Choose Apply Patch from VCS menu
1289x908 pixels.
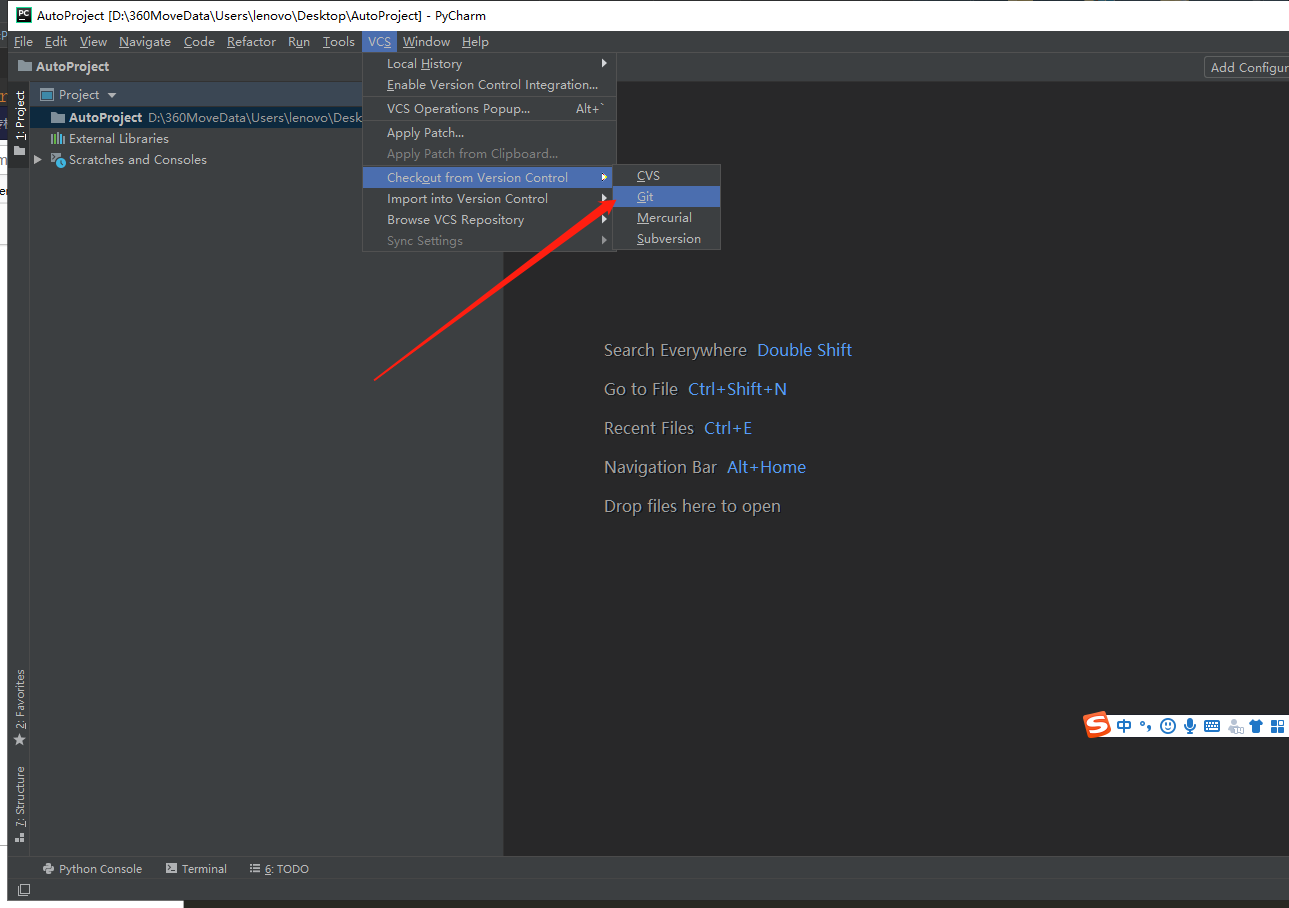pyautogui.click(x=489, y=132)
